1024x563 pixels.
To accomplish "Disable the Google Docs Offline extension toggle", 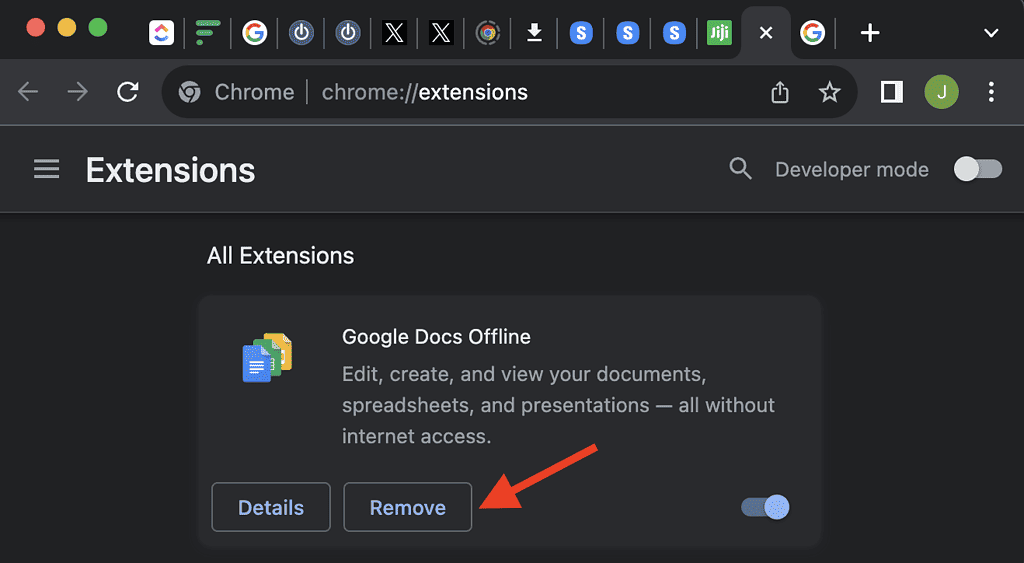I will click(766, 508).
